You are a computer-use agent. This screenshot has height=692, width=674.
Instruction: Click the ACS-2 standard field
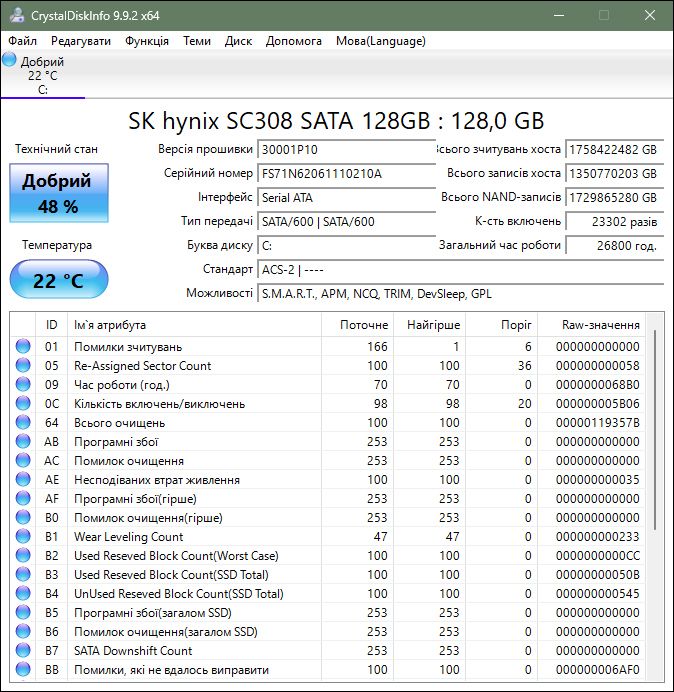(x=460, y=269)
